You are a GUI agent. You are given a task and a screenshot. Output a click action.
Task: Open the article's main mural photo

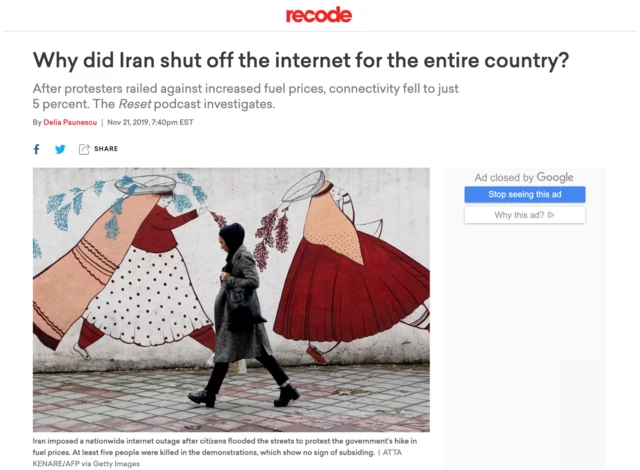[x=231, y=299]
